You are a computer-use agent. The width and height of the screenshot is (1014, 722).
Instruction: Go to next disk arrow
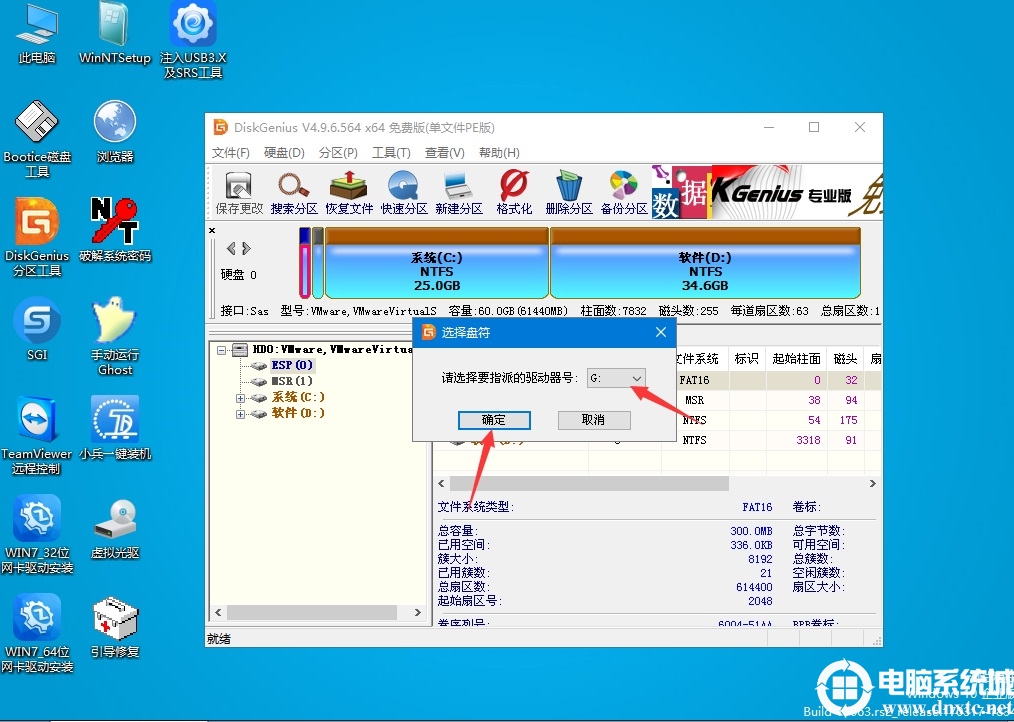(246, 248)
